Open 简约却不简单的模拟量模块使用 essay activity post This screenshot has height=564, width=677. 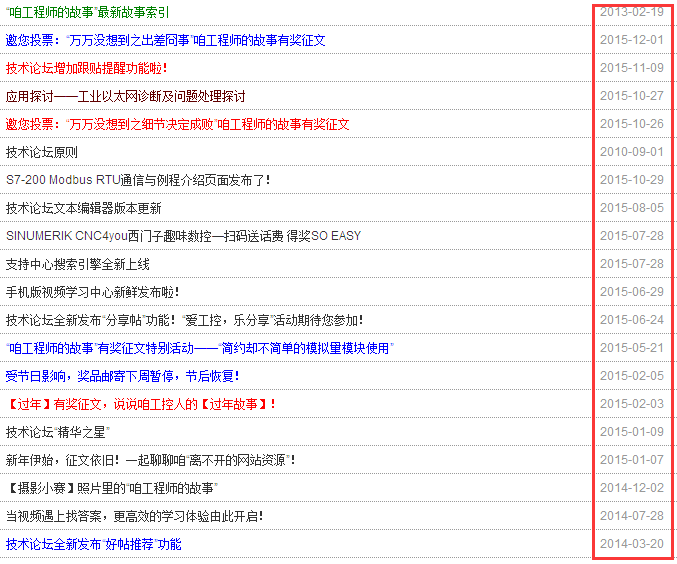click(x=199, y=348)
